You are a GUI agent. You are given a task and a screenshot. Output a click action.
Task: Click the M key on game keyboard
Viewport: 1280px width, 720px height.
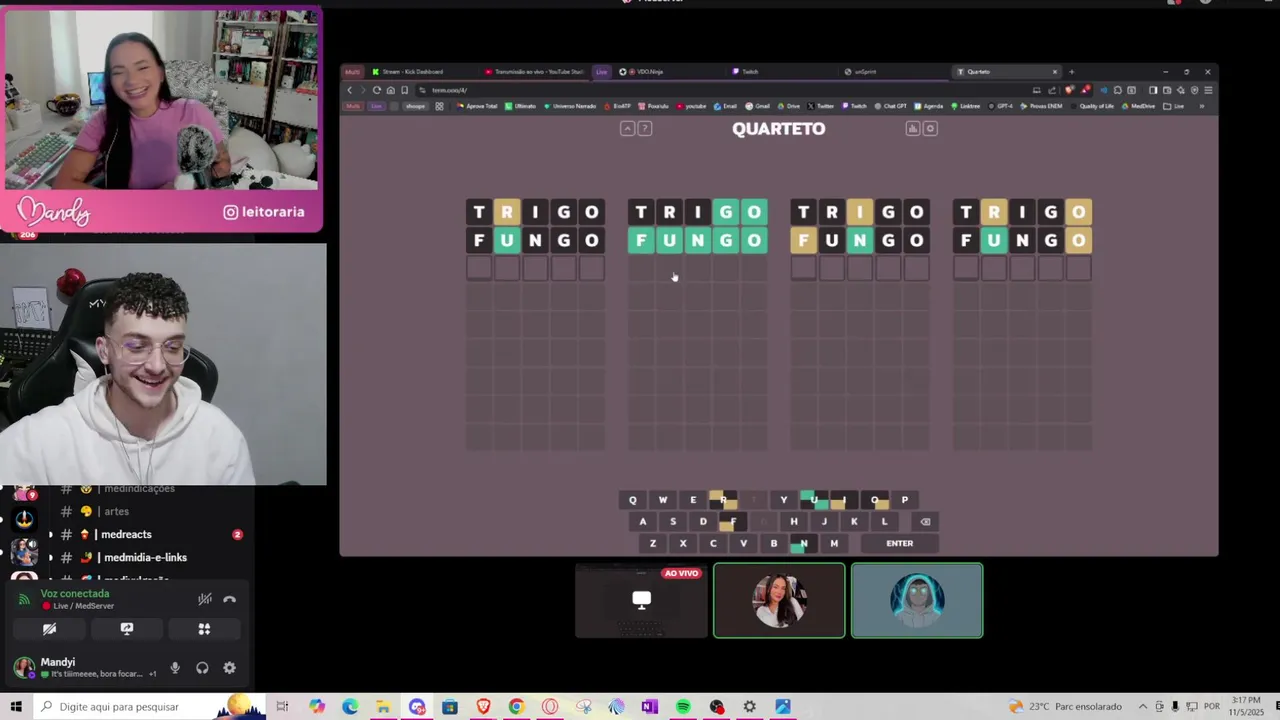834,543
